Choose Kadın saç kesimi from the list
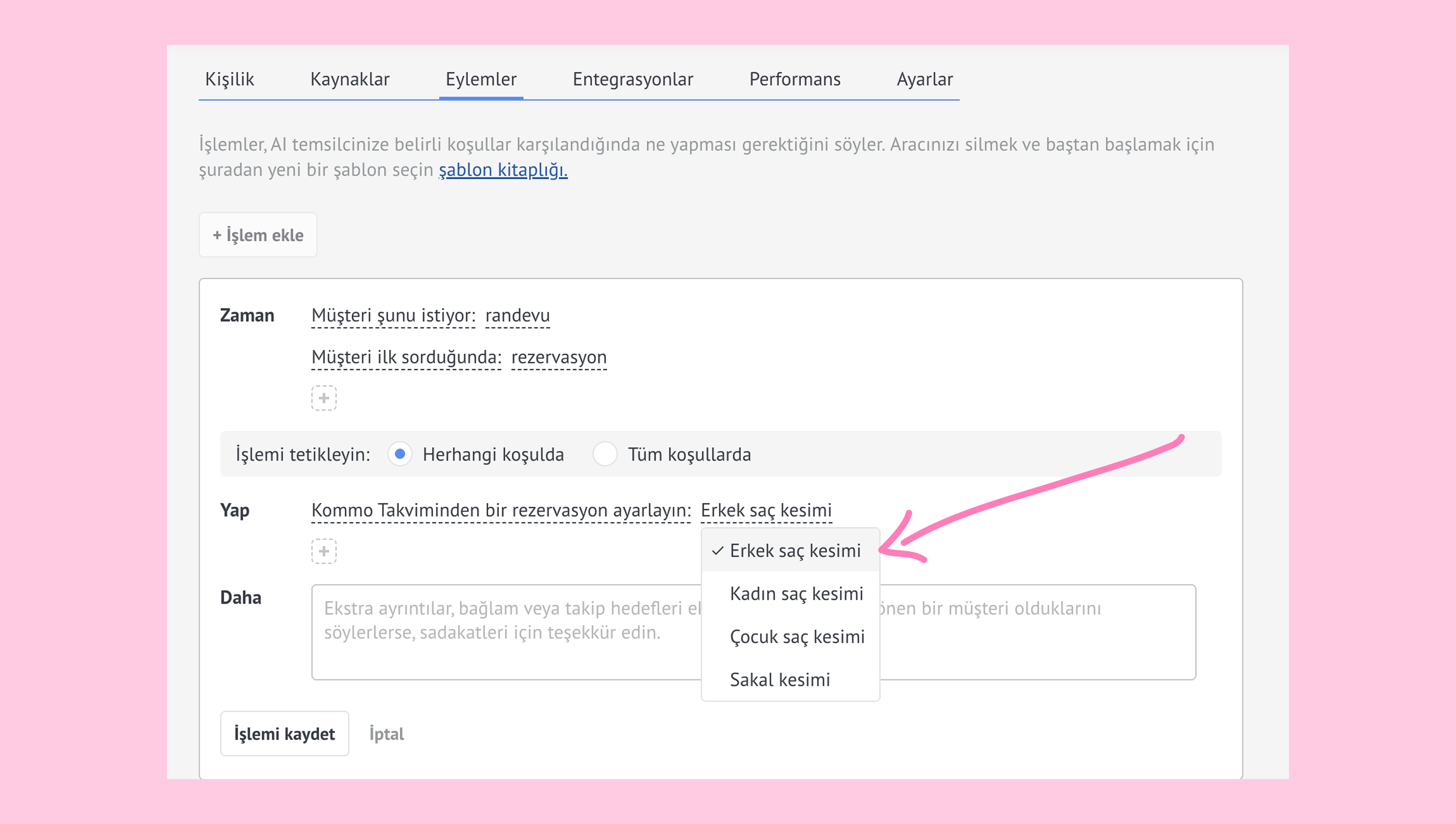This screenshot has width=1456, height=824. (x=796, y=594)
